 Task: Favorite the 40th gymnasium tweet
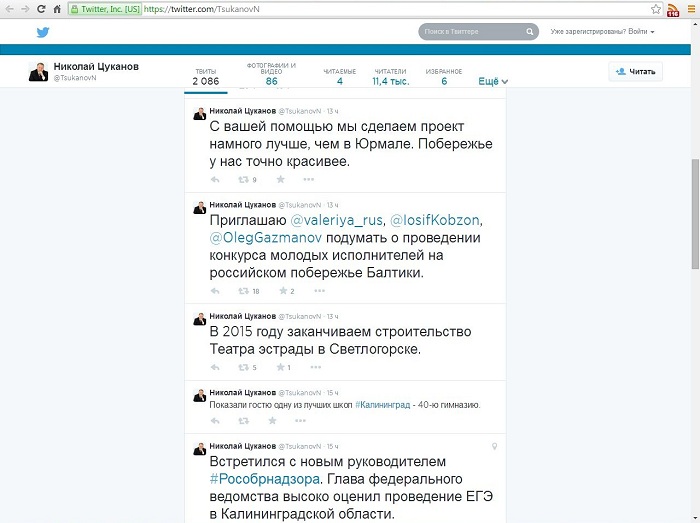272,420
